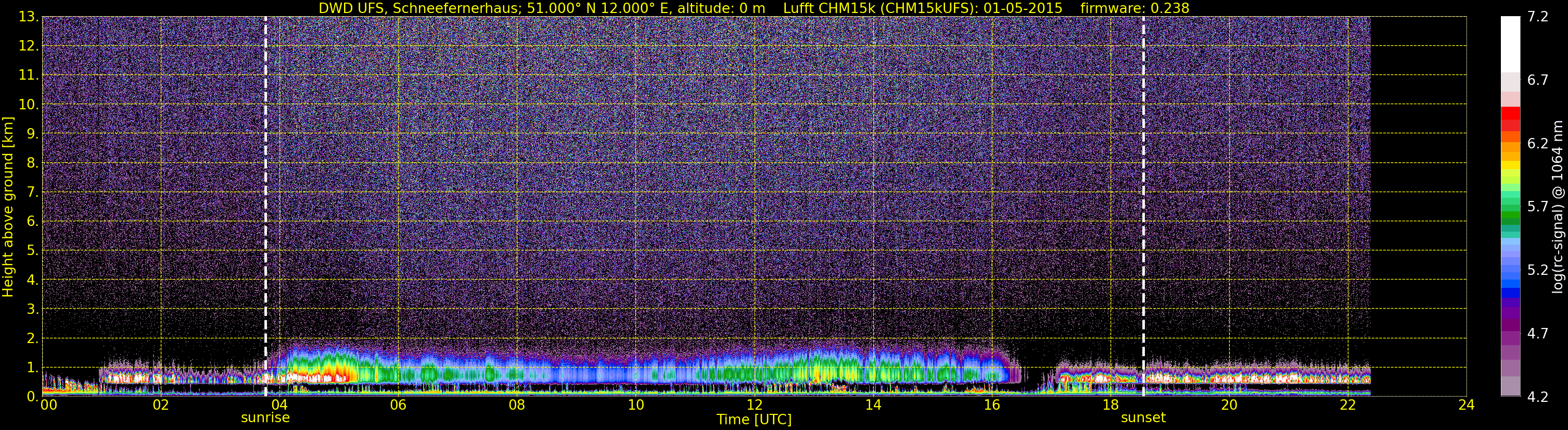Viewport: 1568px width, 430px height.
Task: Click the '1.' height tick label
Action: pyautogui.click(x=32, y=367)
